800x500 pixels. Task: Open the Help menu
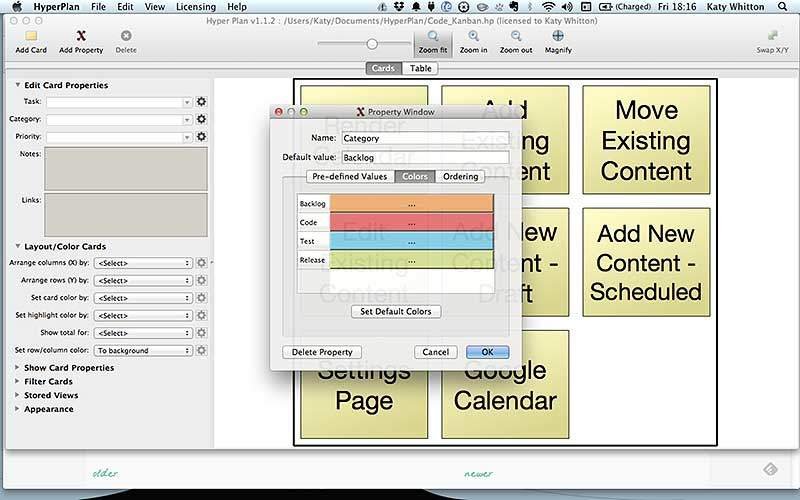click(237, 7)
